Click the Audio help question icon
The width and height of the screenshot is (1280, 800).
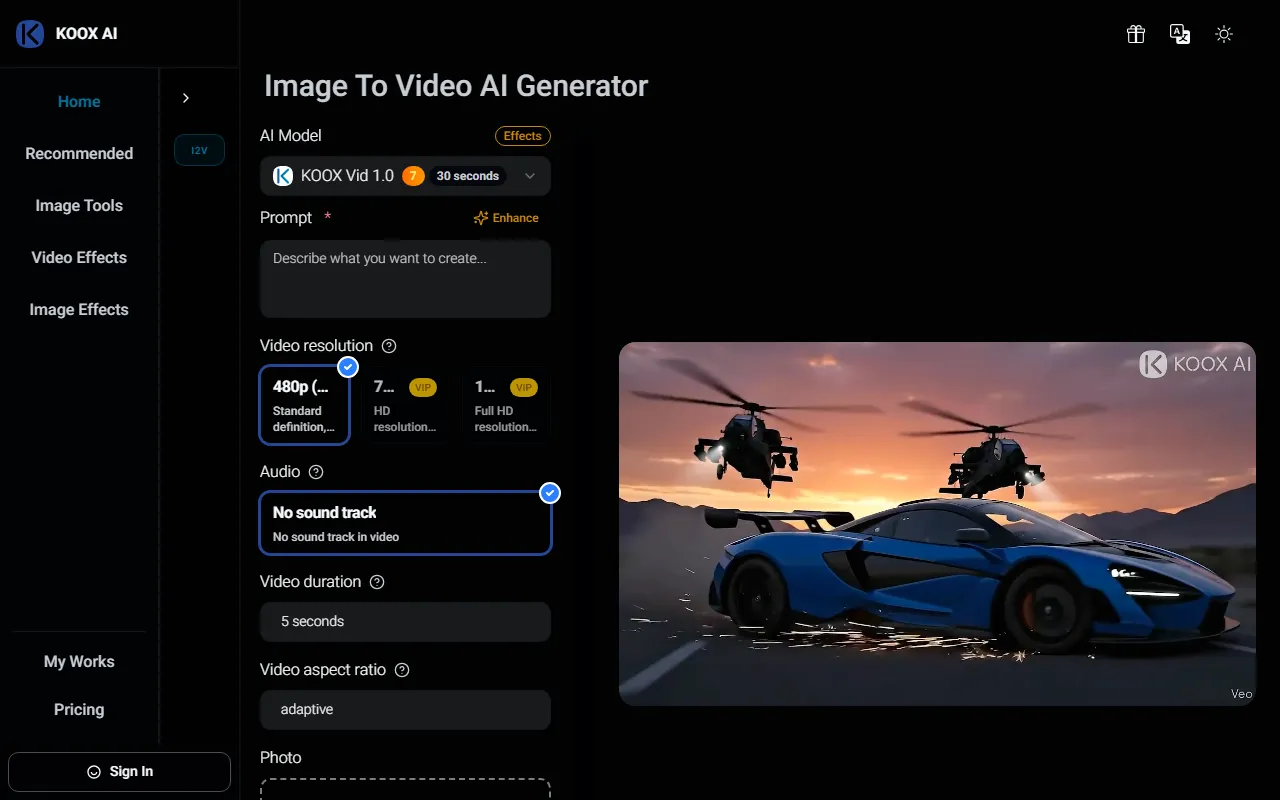click(316, 472)
